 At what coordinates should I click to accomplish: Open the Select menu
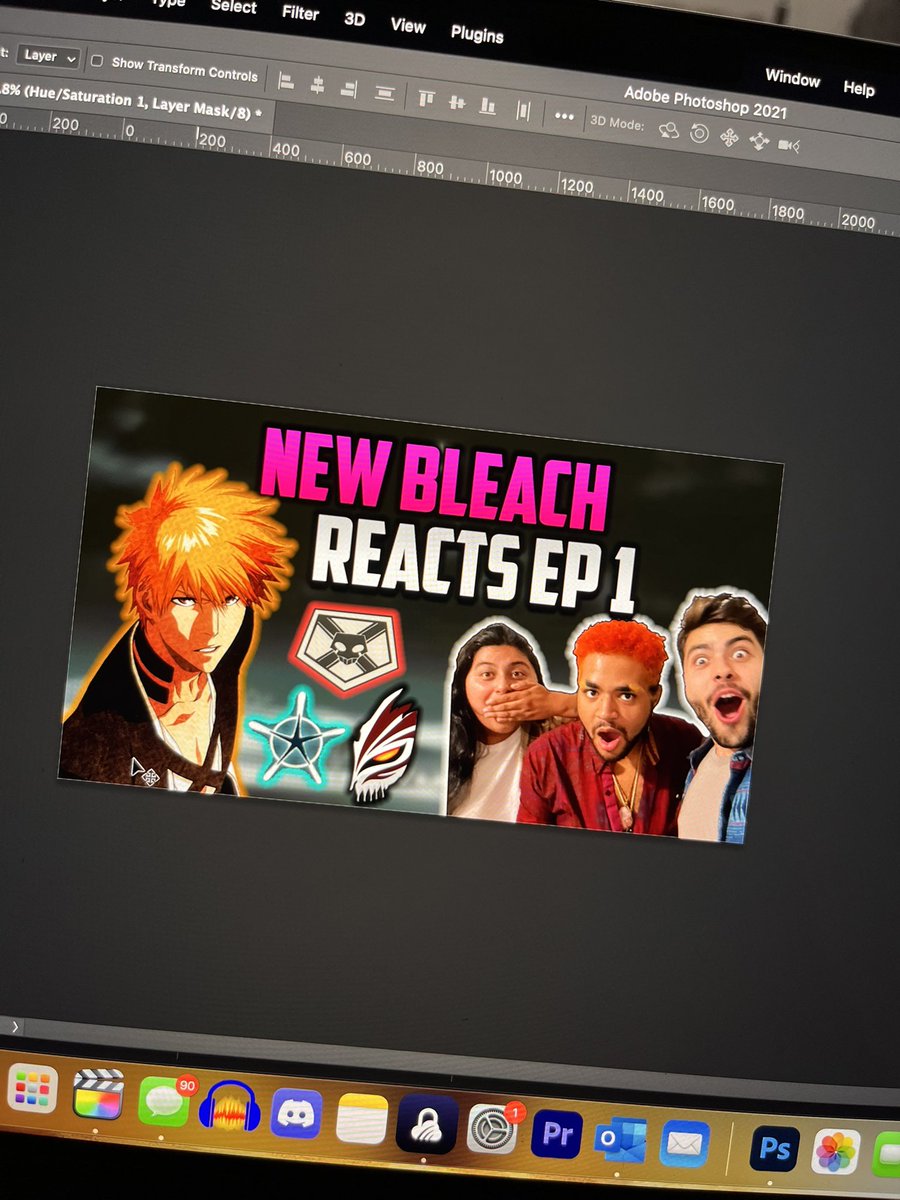pos(233,6)
